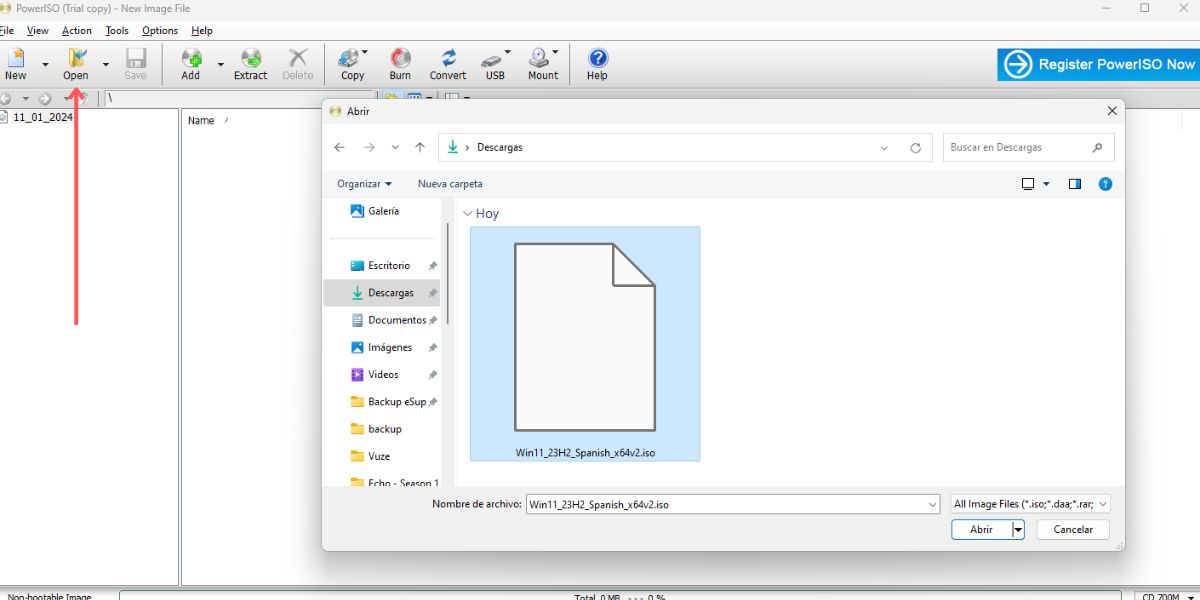Open the Organizar dropdown menu
The width and height of the screenshot is (1200, 600).
point(364,184)
